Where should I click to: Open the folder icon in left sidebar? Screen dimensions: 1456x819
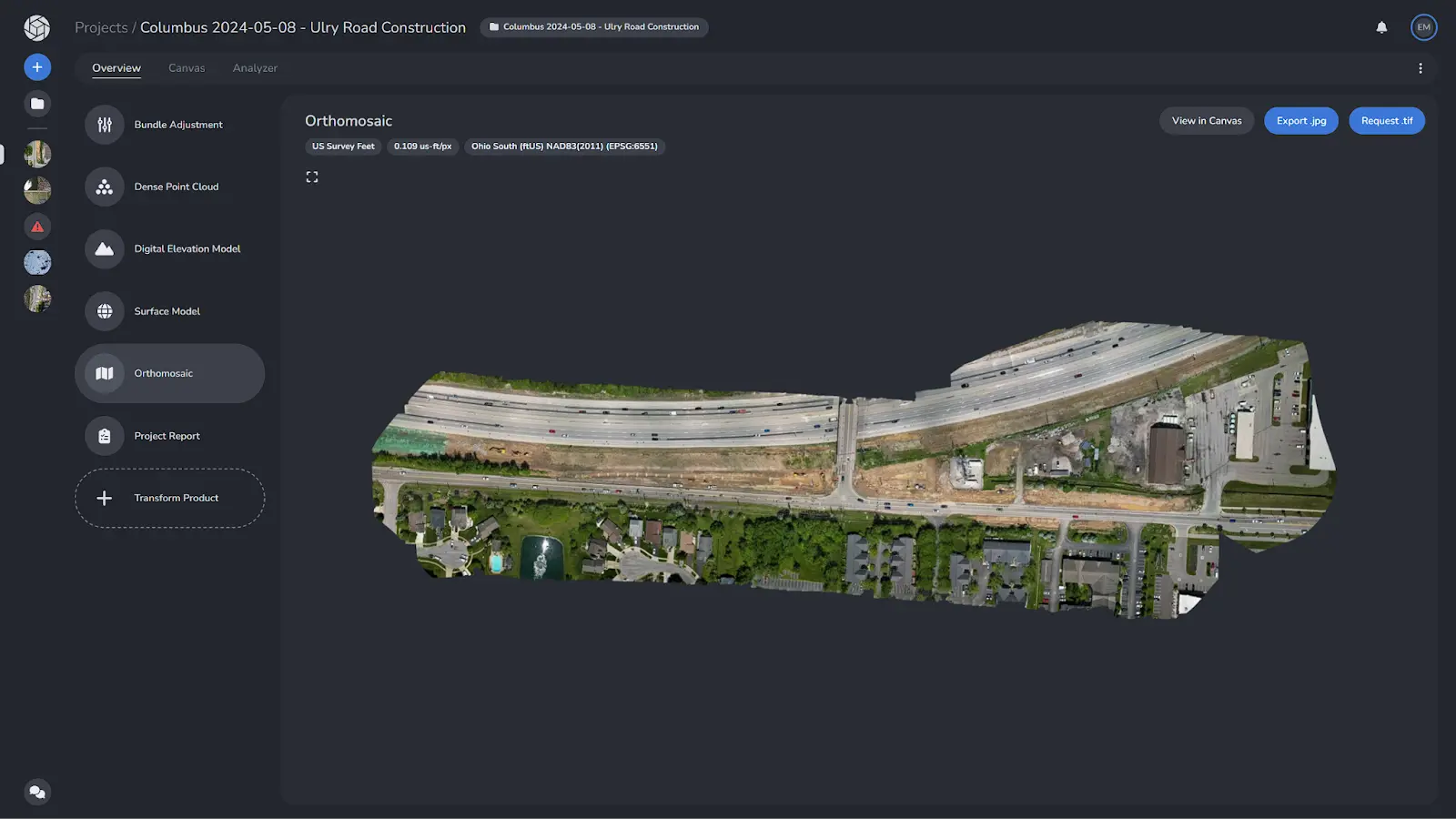tap(37, 104)
